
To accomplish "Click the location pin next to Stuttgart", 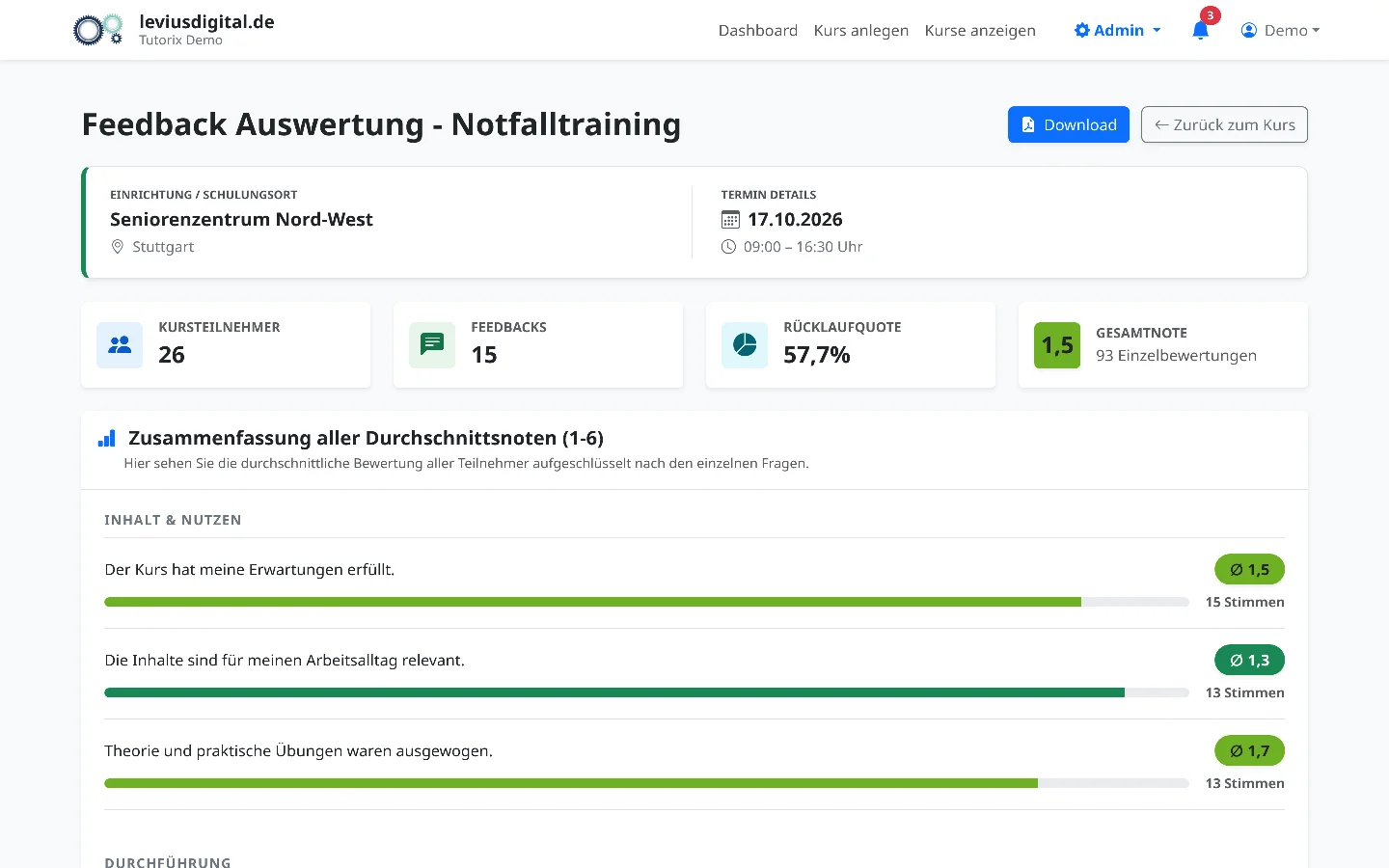I will [118, 247].
